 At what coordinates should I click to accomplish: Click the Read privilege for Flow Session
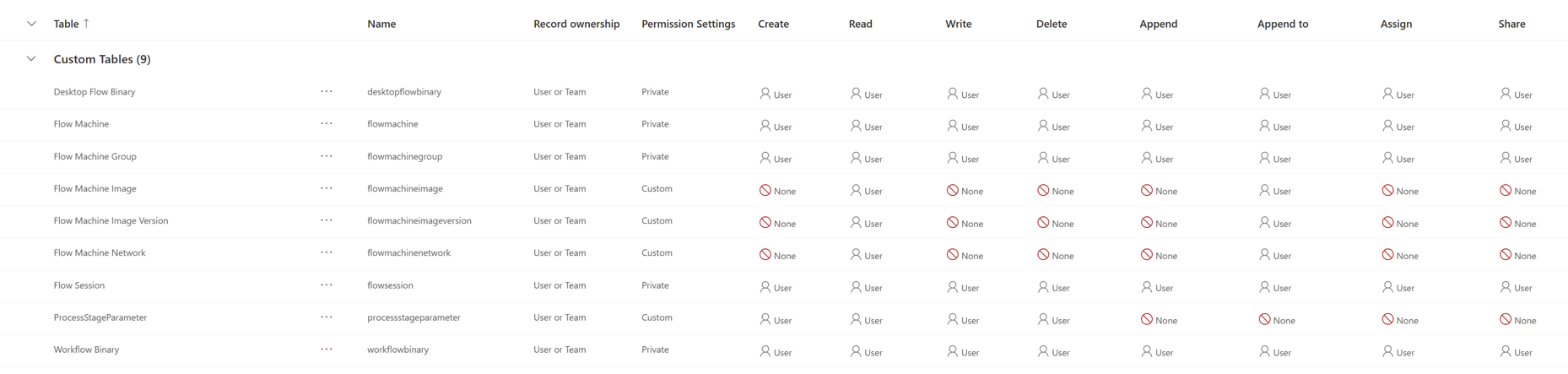pyautogui.click(x=866, y=288)
